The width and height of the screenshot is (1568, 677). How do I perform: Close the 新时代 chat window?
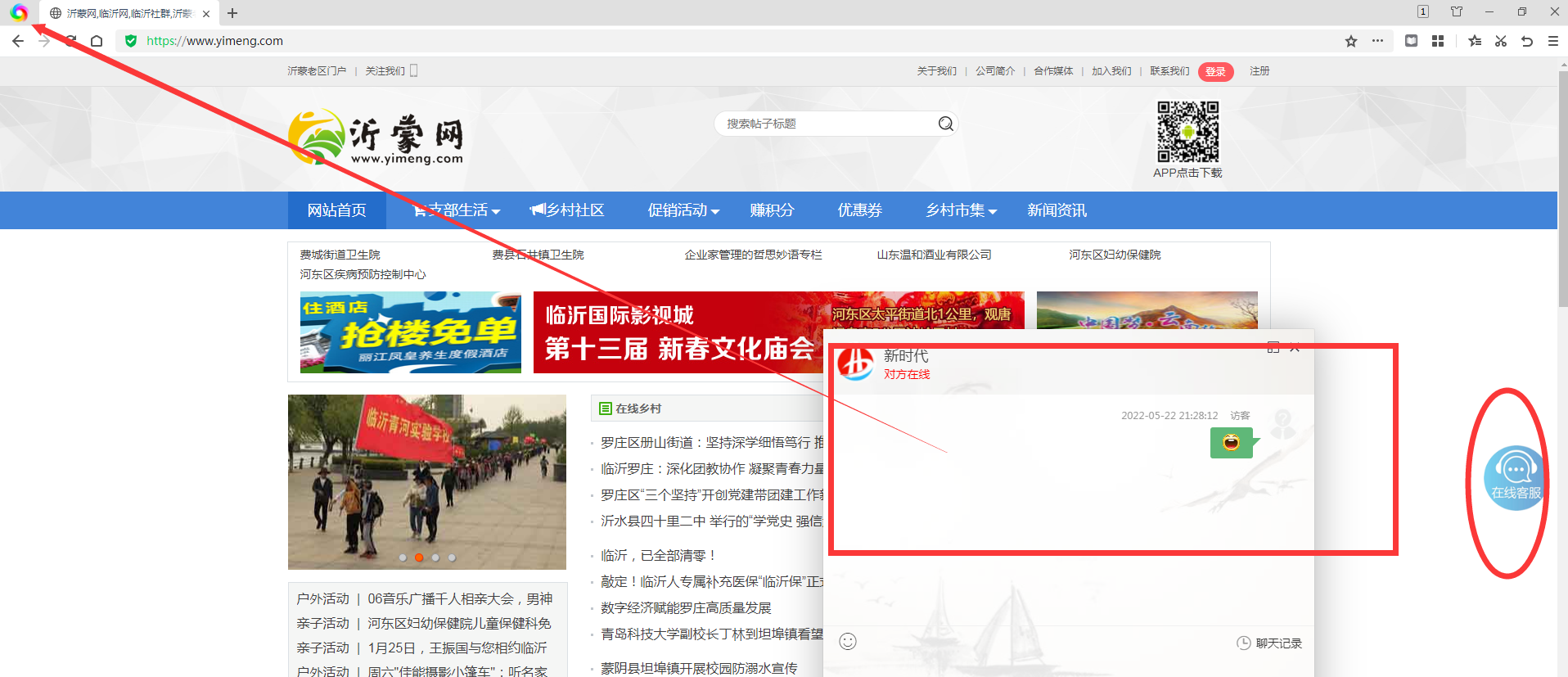tap(1295, 348)
